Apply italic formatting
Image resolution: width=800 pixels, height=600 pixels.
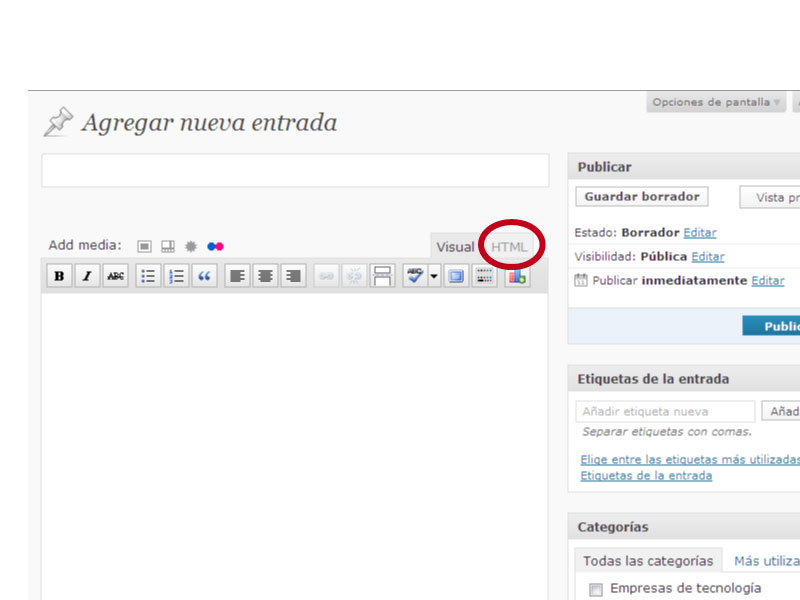87,276
